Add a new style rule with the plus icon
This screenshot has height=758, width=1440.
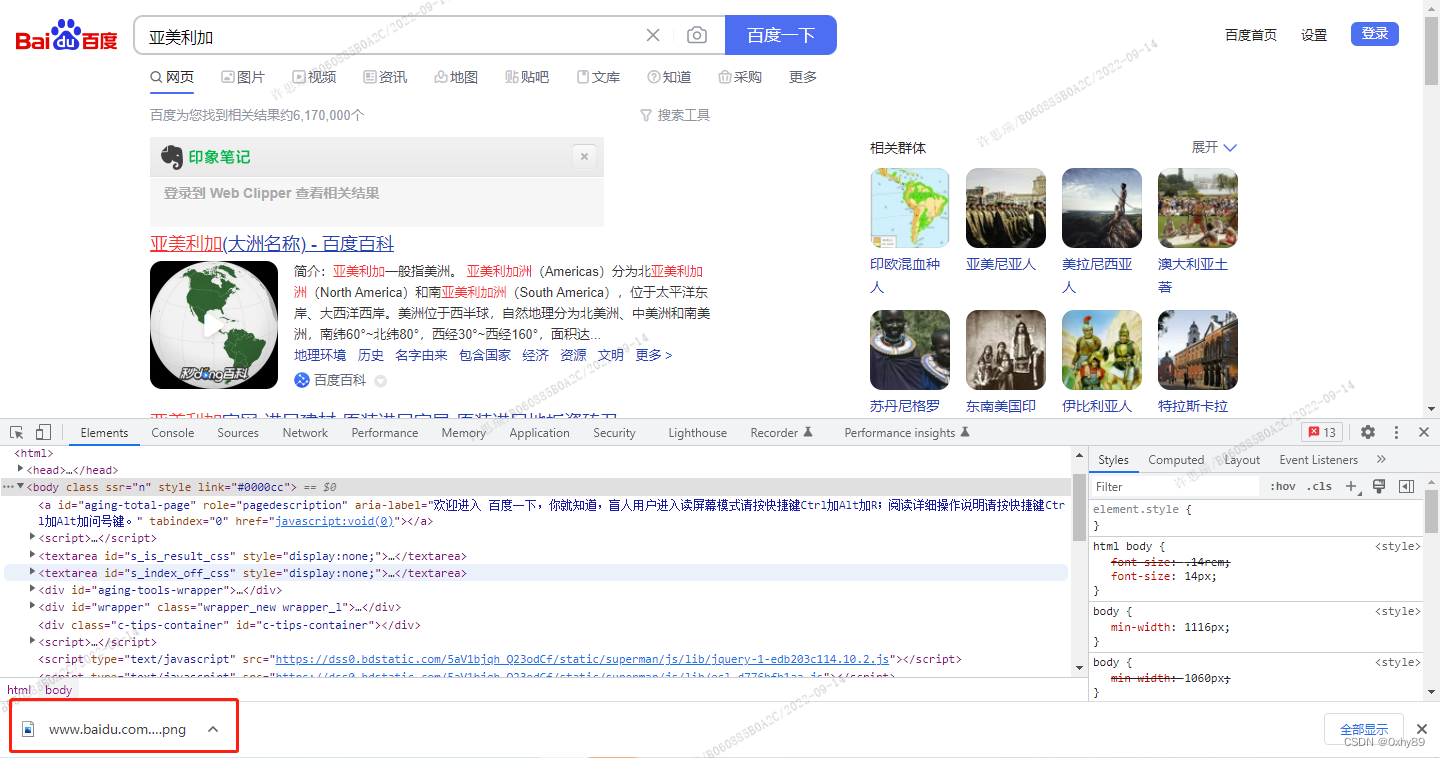pyautogui.click(x=1351, y=487)
